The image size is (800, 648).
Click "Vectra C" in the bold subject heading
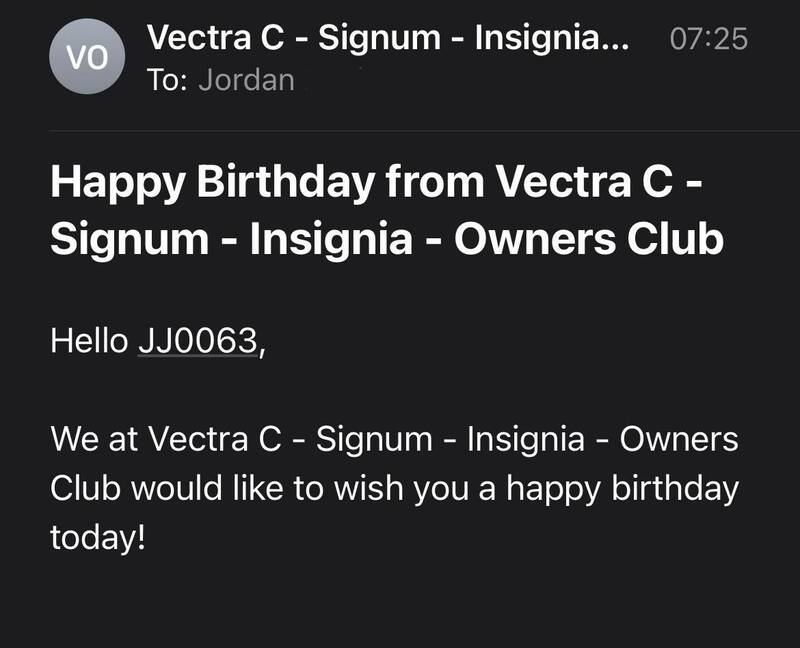point(588,183)
